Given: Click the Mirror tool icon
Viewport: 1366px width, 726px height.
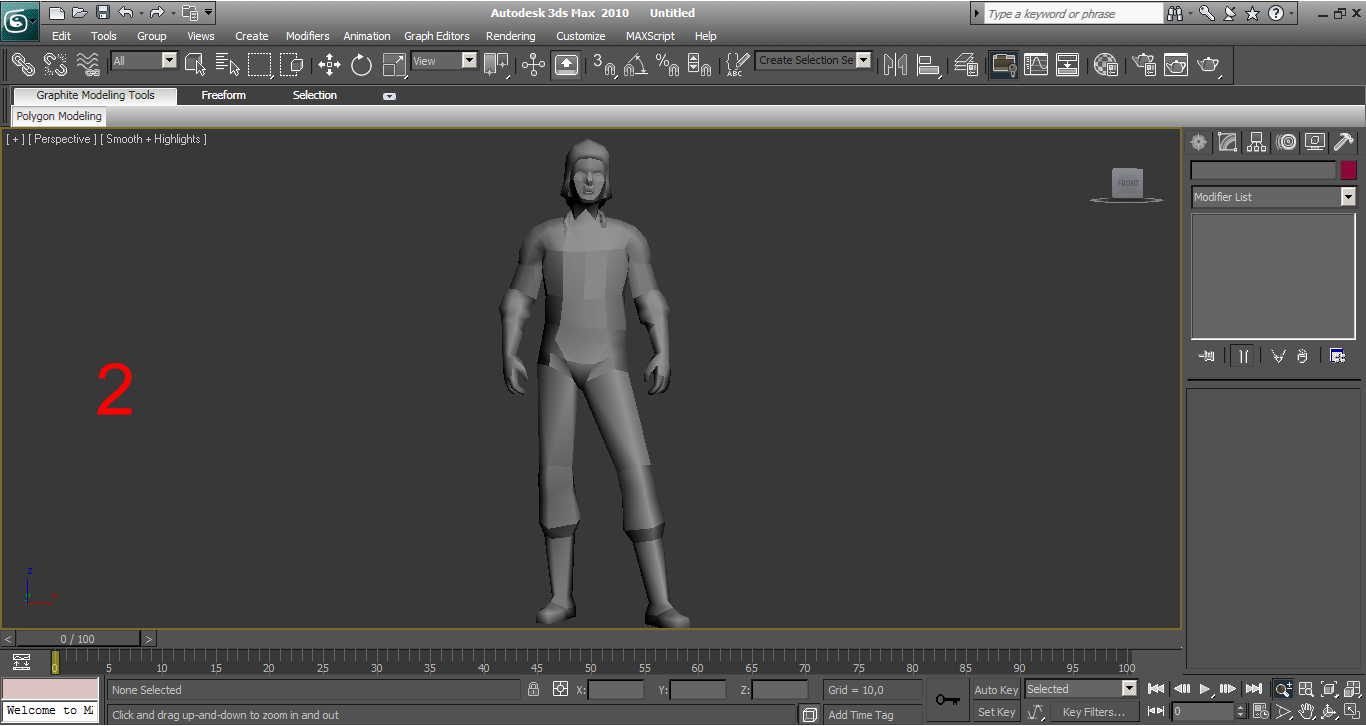Looking at the screenshot, I should pyautogui.click(x=895, y=64).
